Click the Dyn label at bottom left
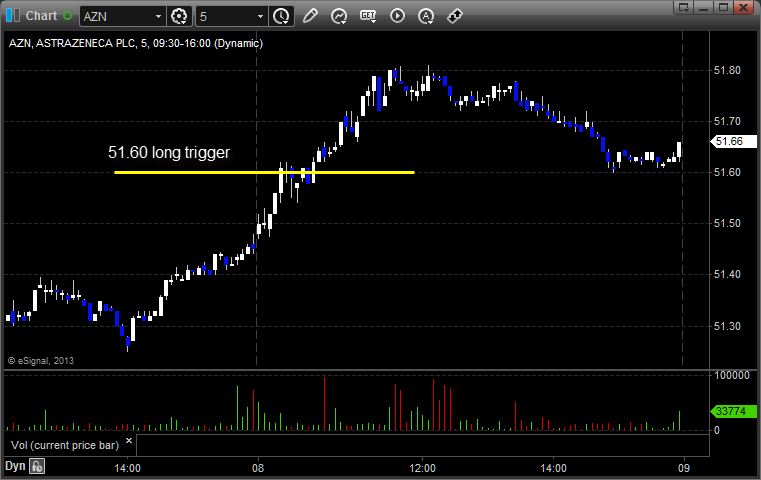 [15, 466]
